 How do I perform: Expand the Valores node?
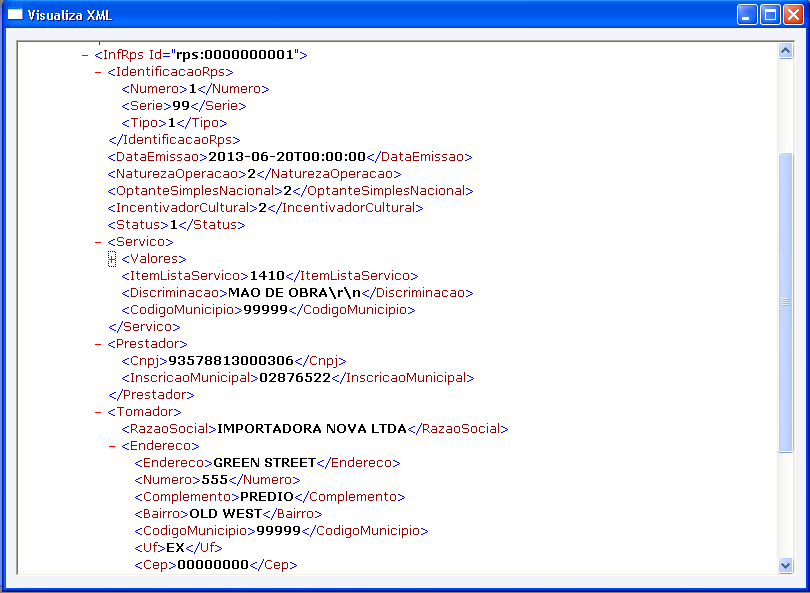(x=112, y=259)
